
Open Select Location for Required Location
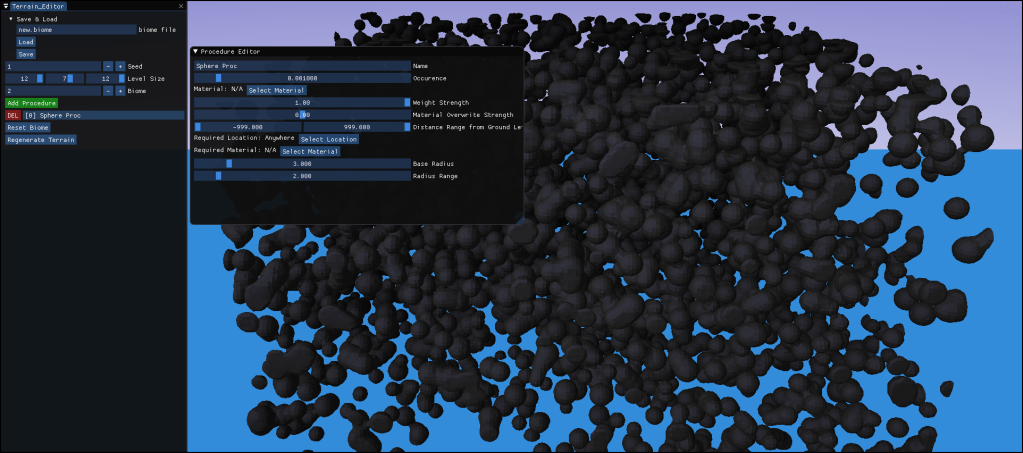[328, 139]
